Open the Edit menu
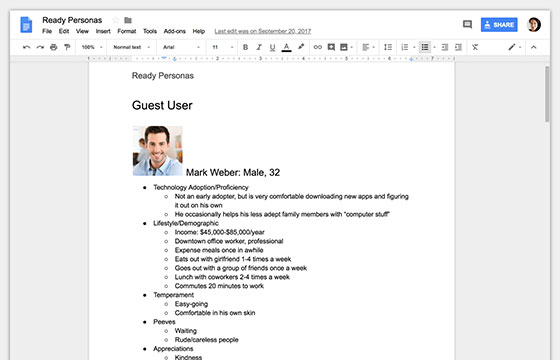 coord(64,31)
